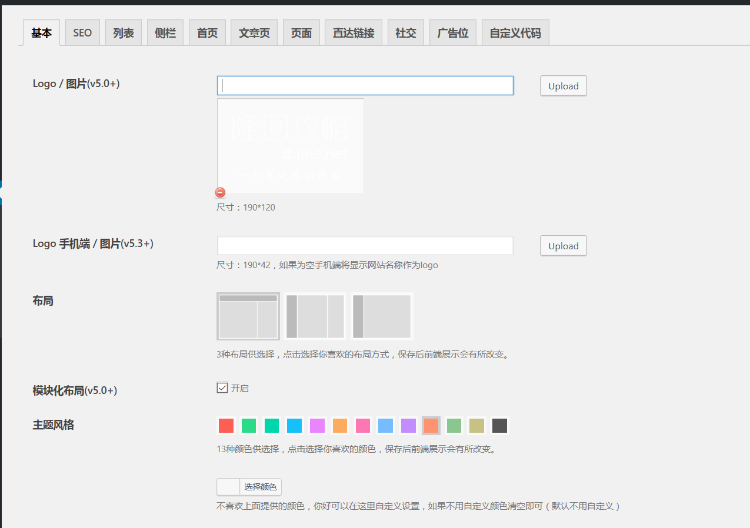Switch to the 侧栏 tab
Viewport: 750px width, 528px height.
click(x=165, y=33)
